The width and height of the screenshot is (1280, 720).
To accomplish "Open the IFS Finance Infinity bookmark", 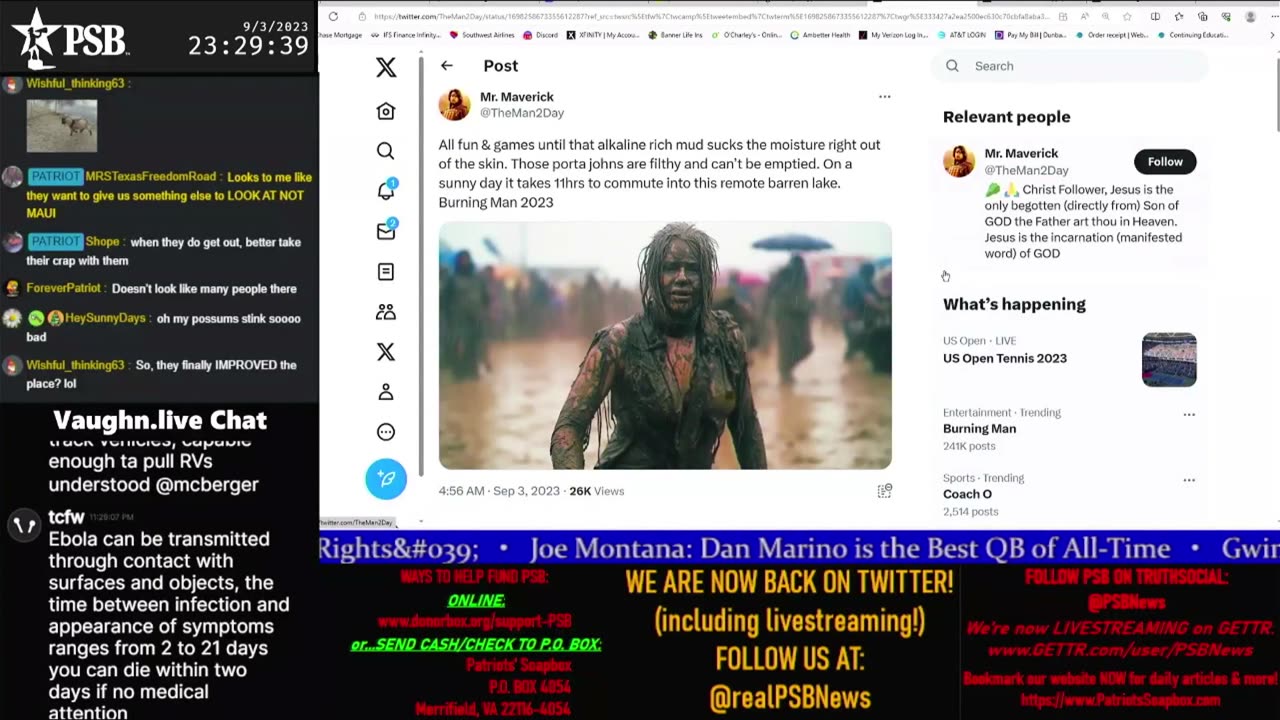I will tap(407, 35).
